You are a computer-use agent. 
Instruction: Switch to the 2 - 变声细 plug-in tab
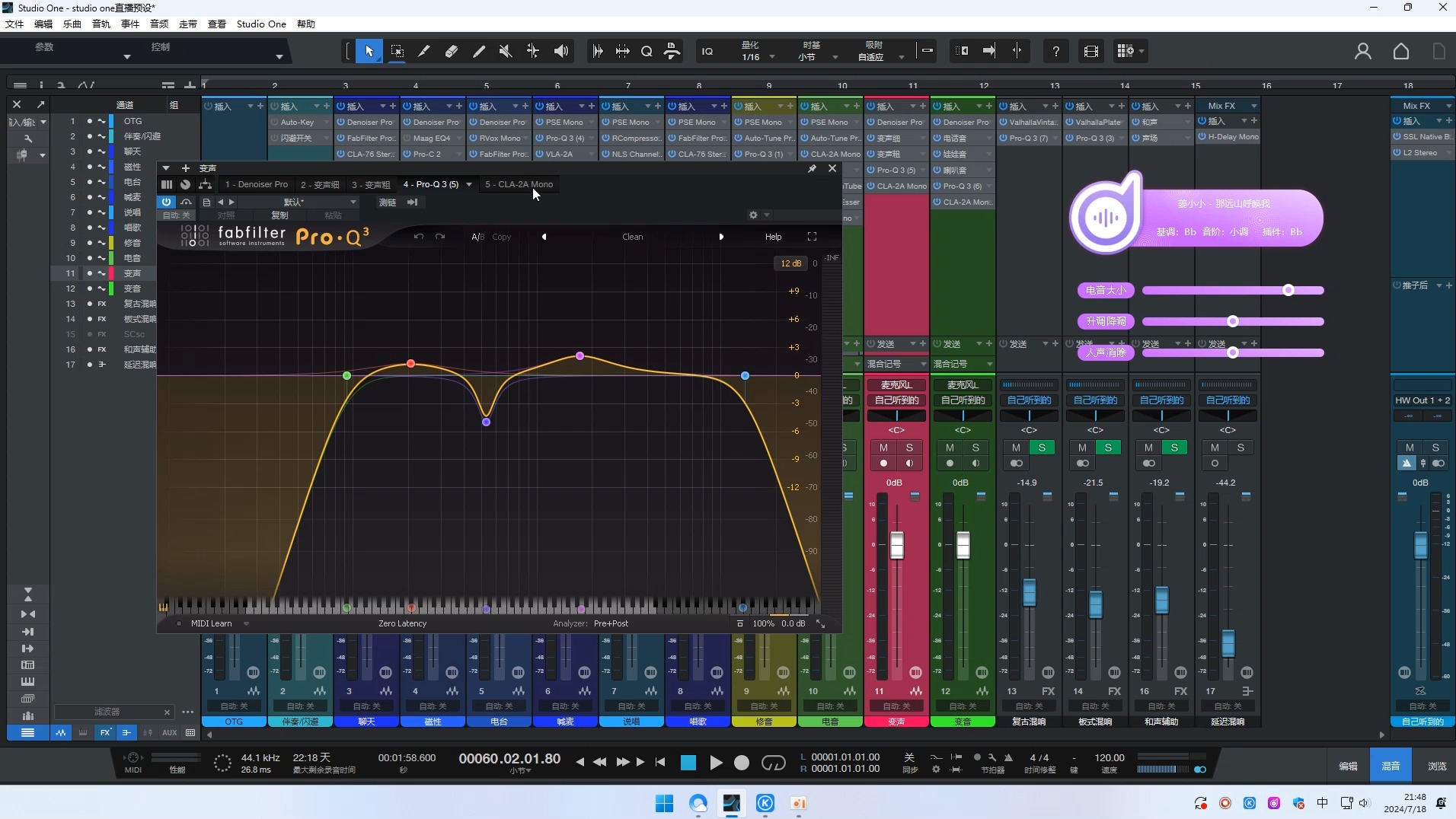coord(320,184)
